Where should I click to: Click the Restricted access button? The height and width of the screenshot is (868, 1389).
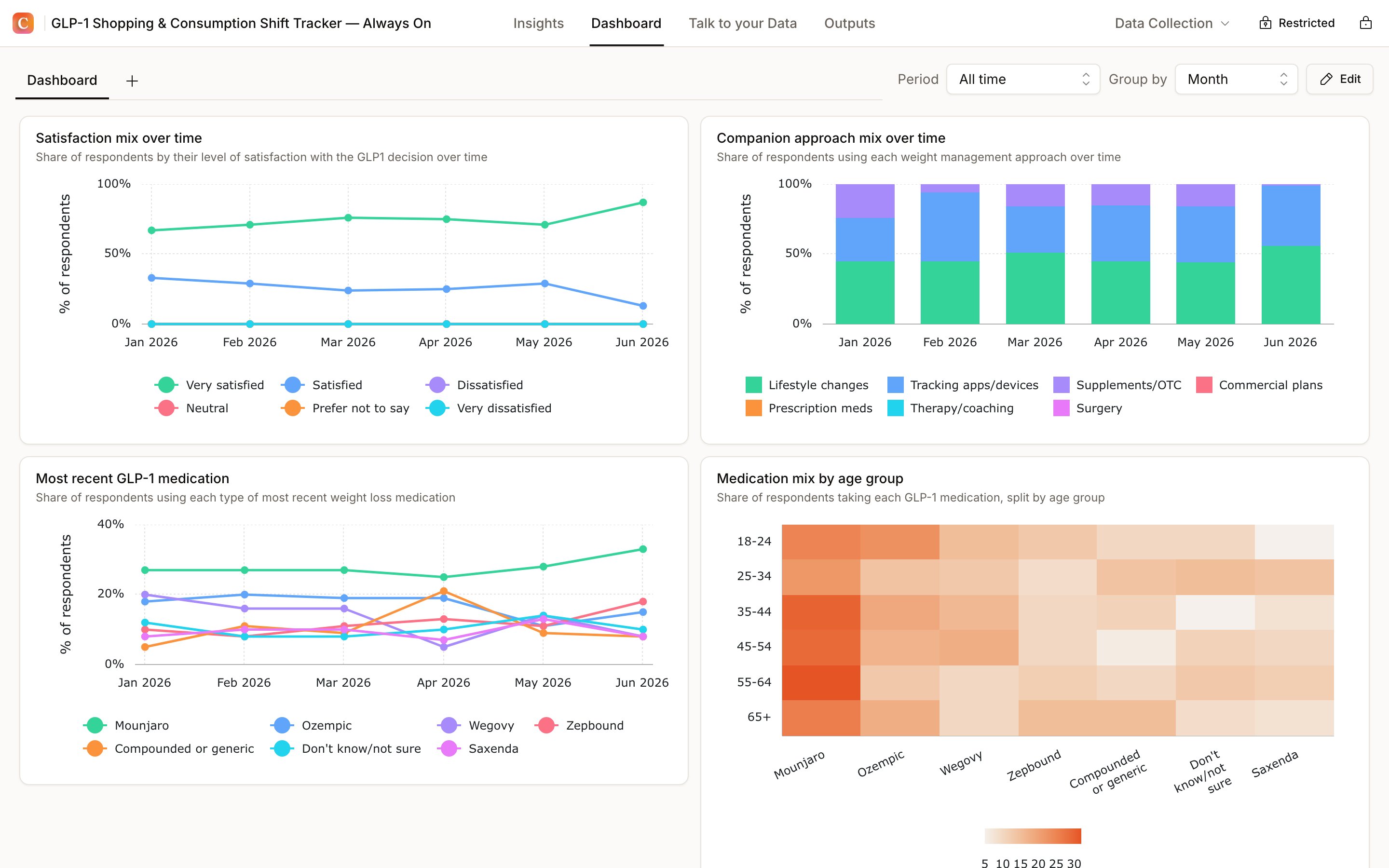[x=1296, y=23]
